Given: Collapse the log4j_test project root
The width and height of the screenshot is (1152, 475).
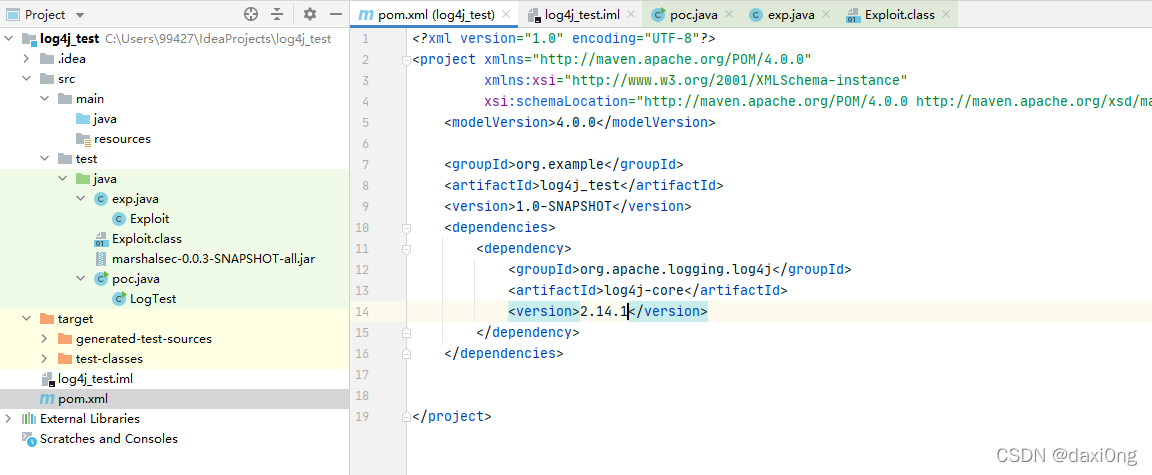Looking at the screenshot, I should pyautogui.click(x=8, y=39).
